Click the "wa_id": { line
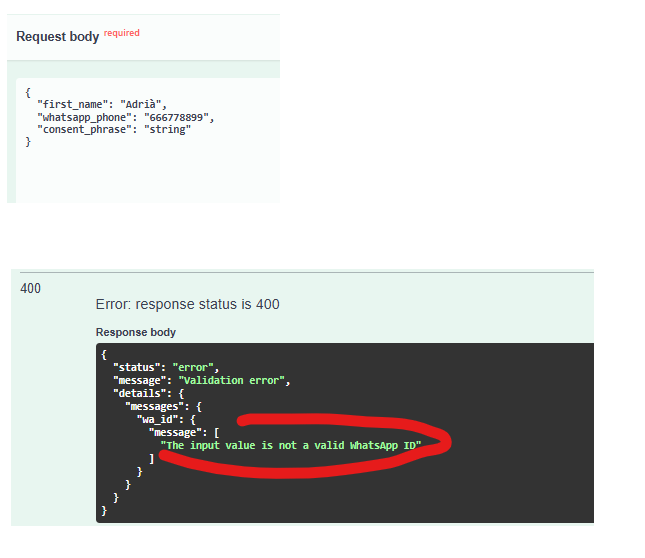The height and width of the screenshot is (558, 645). click(166, 419)
